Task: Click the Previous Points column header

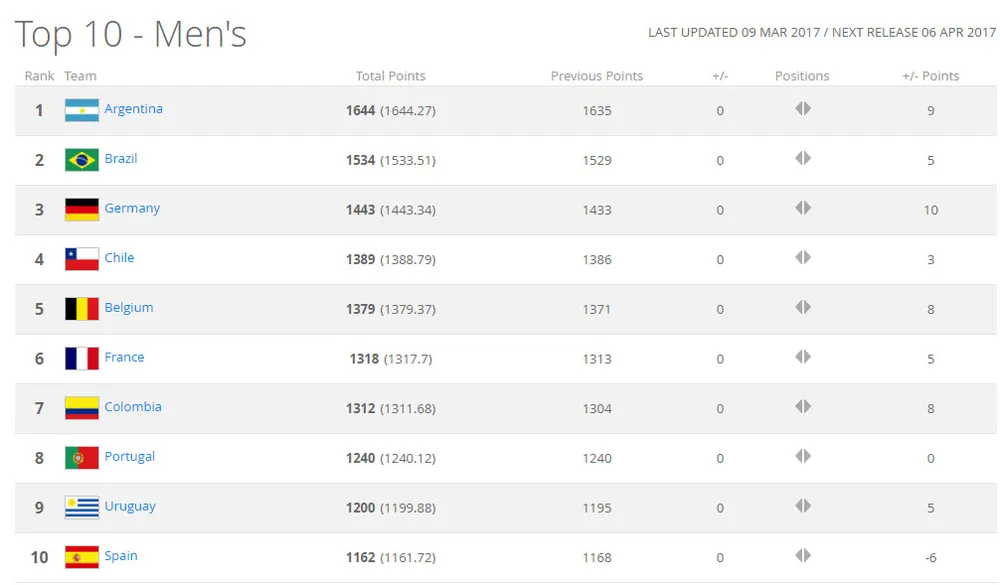Action: [596, 76]
